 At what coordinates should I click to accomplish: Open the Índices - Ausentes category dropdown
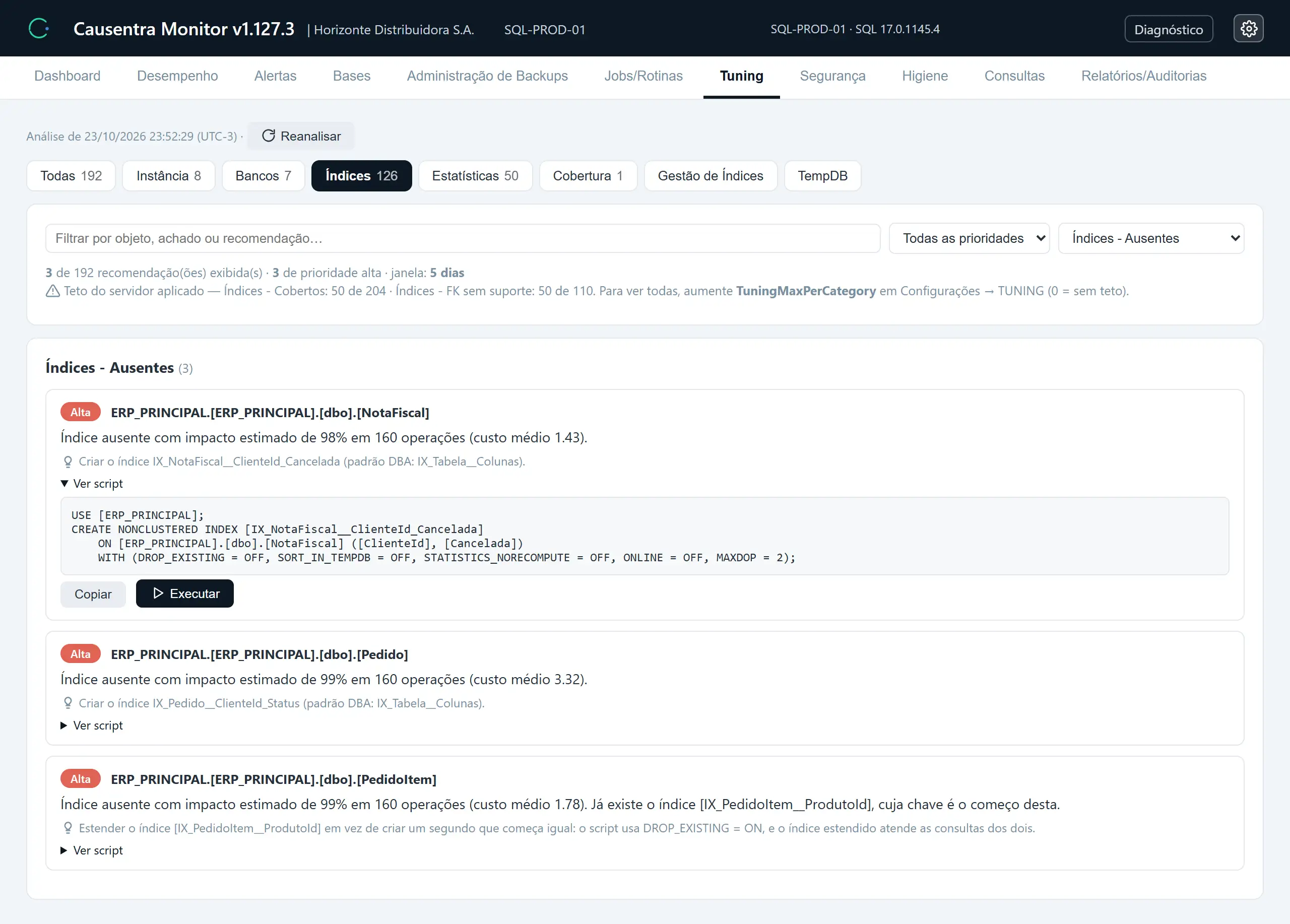[x=1150, y=238]
